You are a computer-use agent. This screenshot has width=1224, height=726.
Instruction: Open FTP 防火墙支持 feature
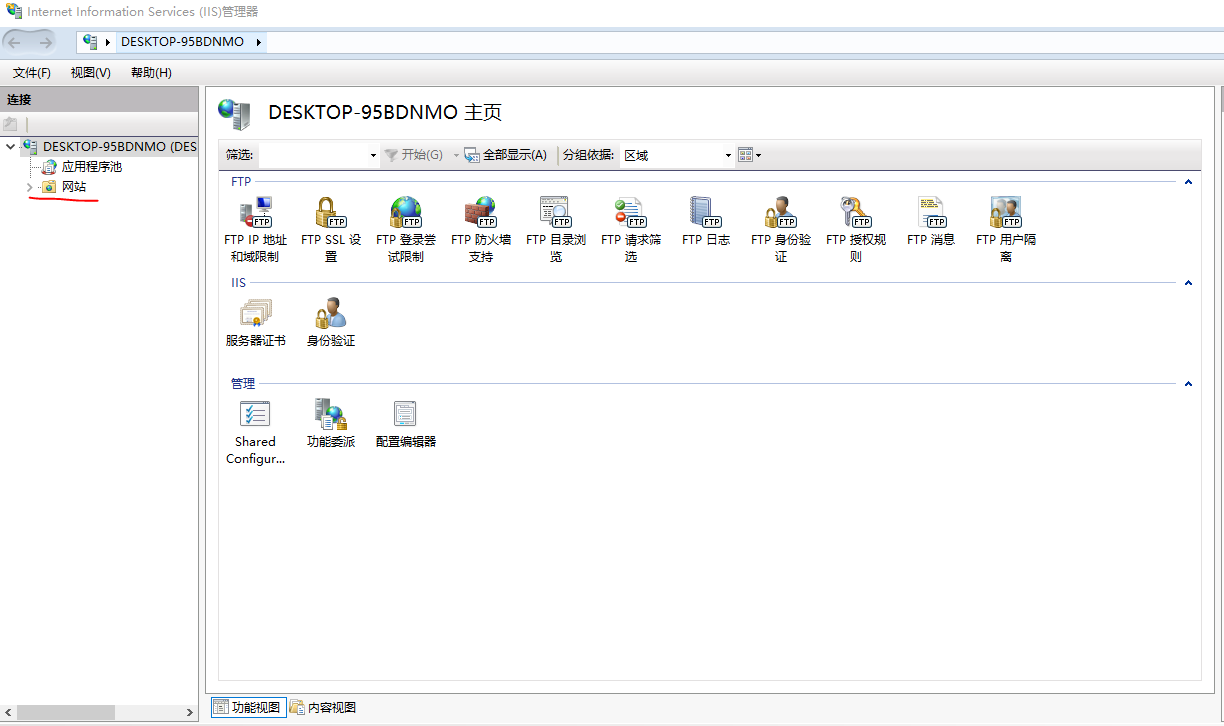[x=481, y=229]
